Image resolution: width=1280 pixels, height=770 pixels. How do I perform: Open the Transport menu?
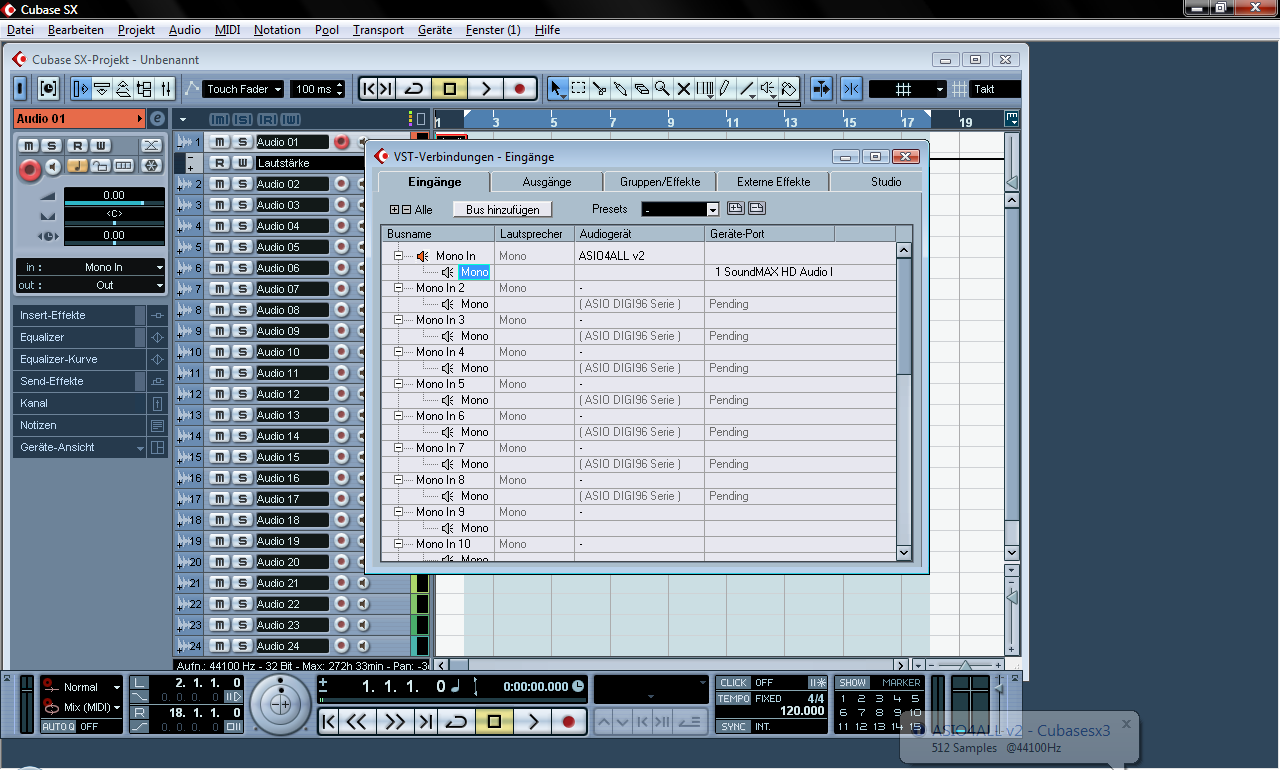pos(378,30)
